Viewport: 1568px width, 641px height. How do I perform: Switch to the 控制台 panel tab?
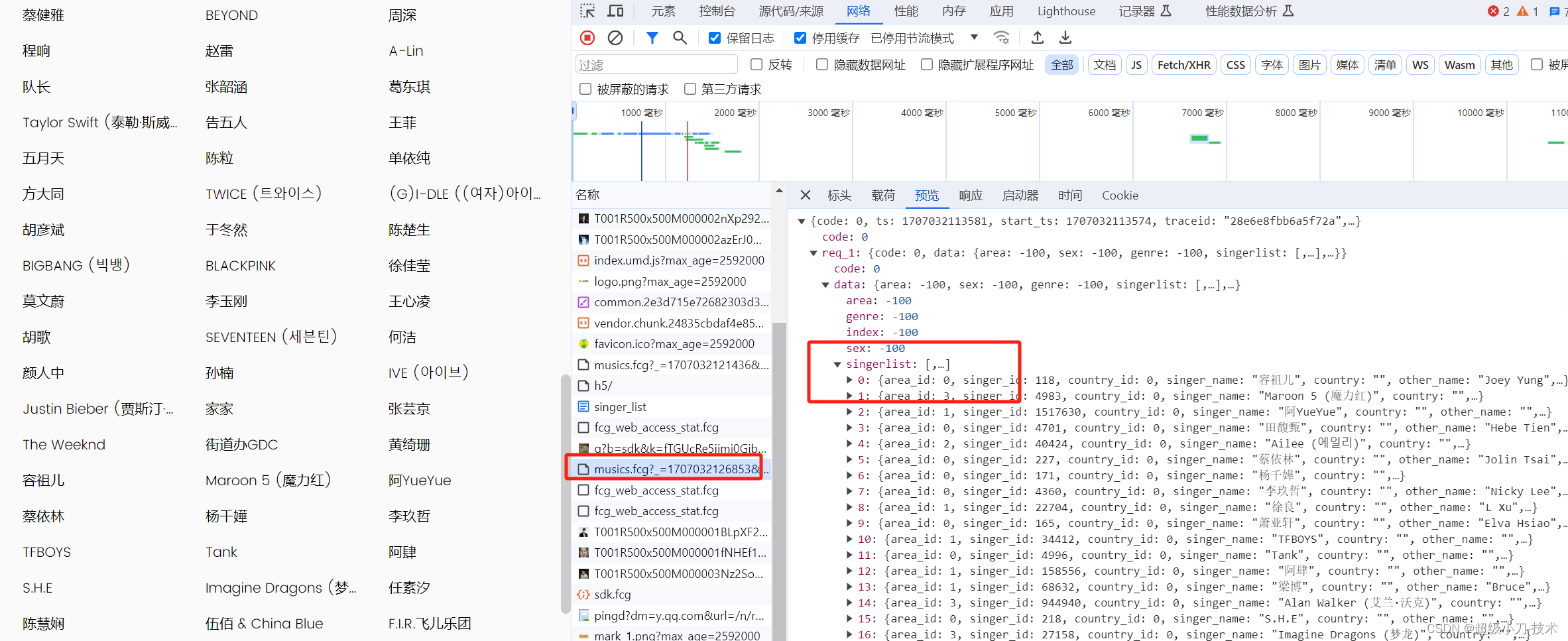pos(717,11)
